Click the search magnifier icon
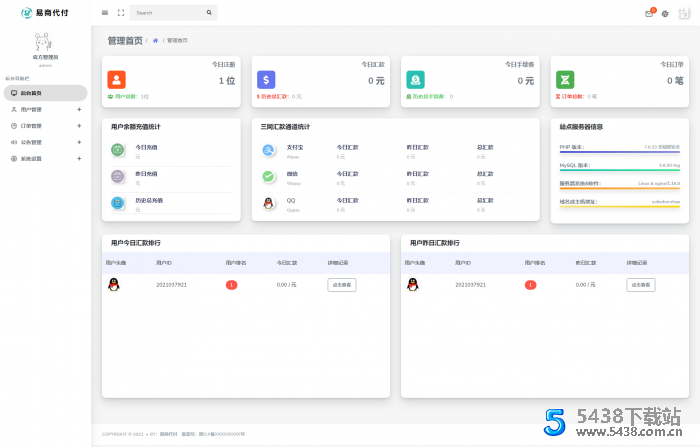This screenshot has height=447, width=700. click(x=209, y=13)
